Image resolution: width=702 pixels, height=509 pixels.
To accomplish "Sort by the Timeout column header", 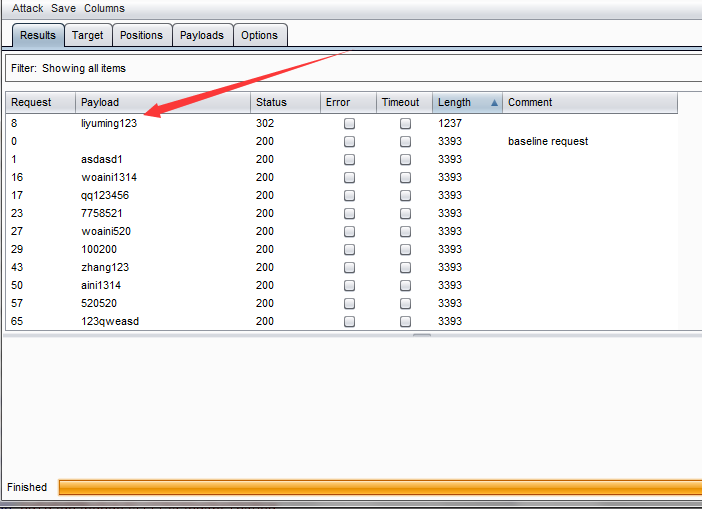I will pyautogui.click(x=404, y=103).
